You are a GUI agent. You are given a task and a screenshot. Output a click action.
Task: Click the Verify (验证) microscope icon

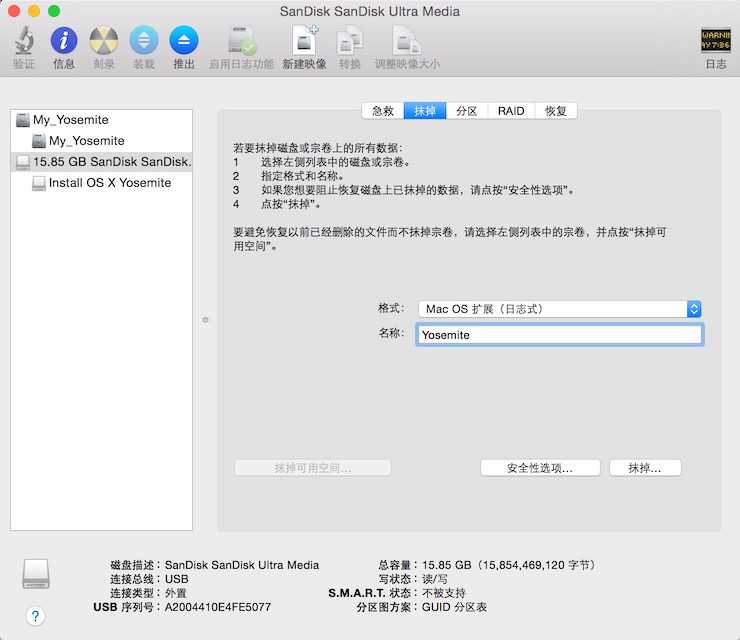point(24,40)
